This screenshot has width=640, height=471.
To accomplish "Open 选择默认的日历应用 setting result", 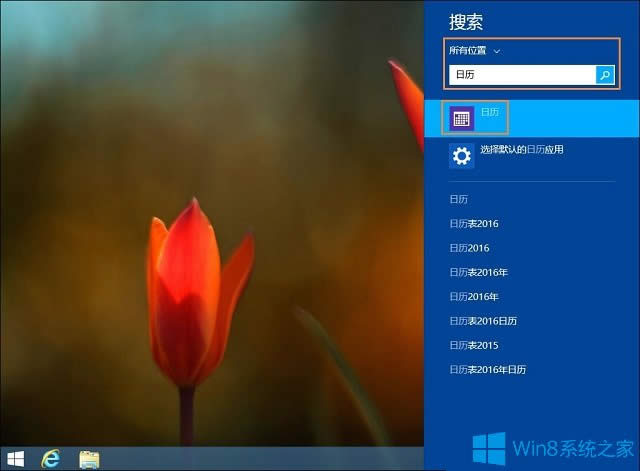I will [x=521, y=150].
